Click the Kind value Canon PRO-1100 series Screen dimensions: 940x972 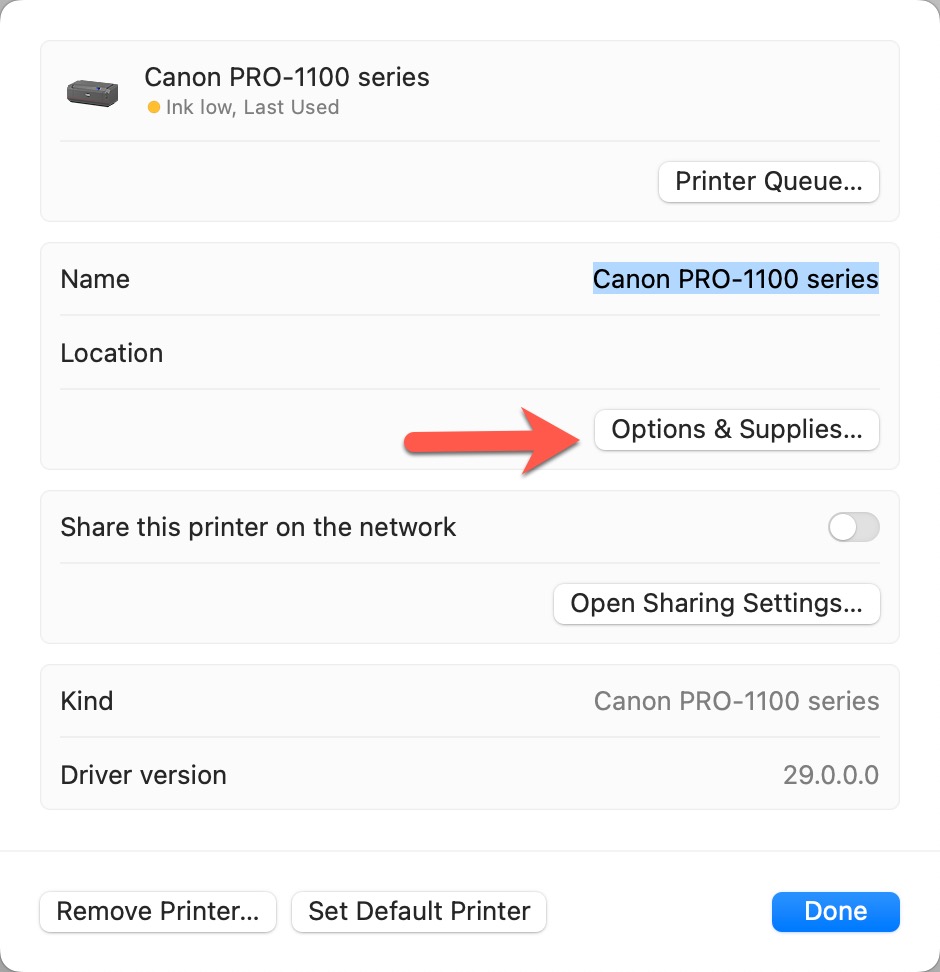click(x=736, y=701)
